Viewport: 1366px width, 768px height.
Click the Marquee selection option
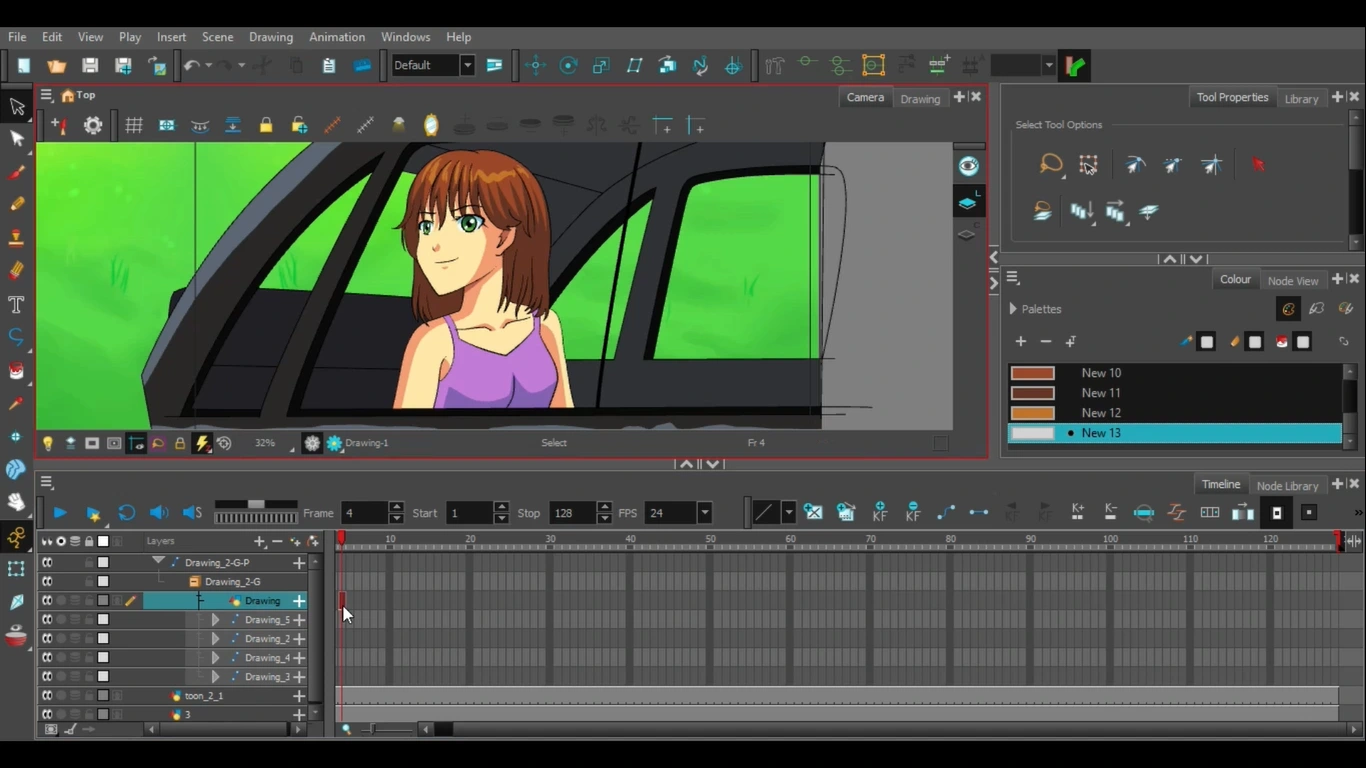tap(1089, 165)
